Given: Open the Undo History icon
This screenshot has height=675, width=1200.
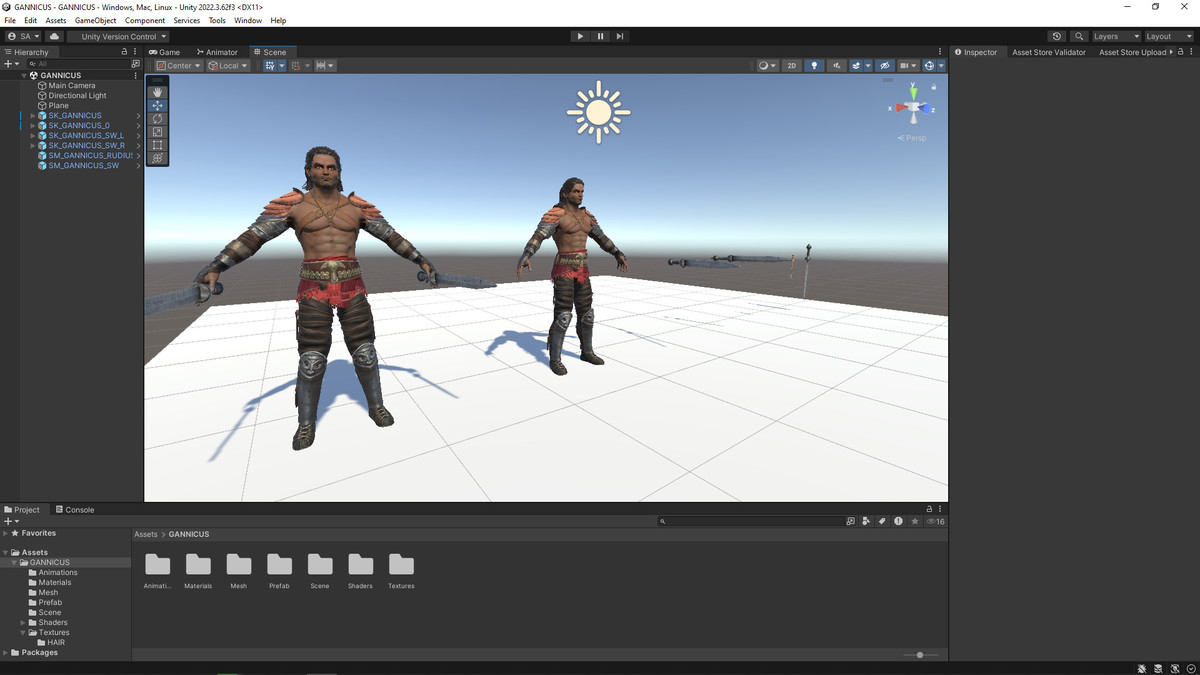Looking at the screenshot, I should [1057, 36].
